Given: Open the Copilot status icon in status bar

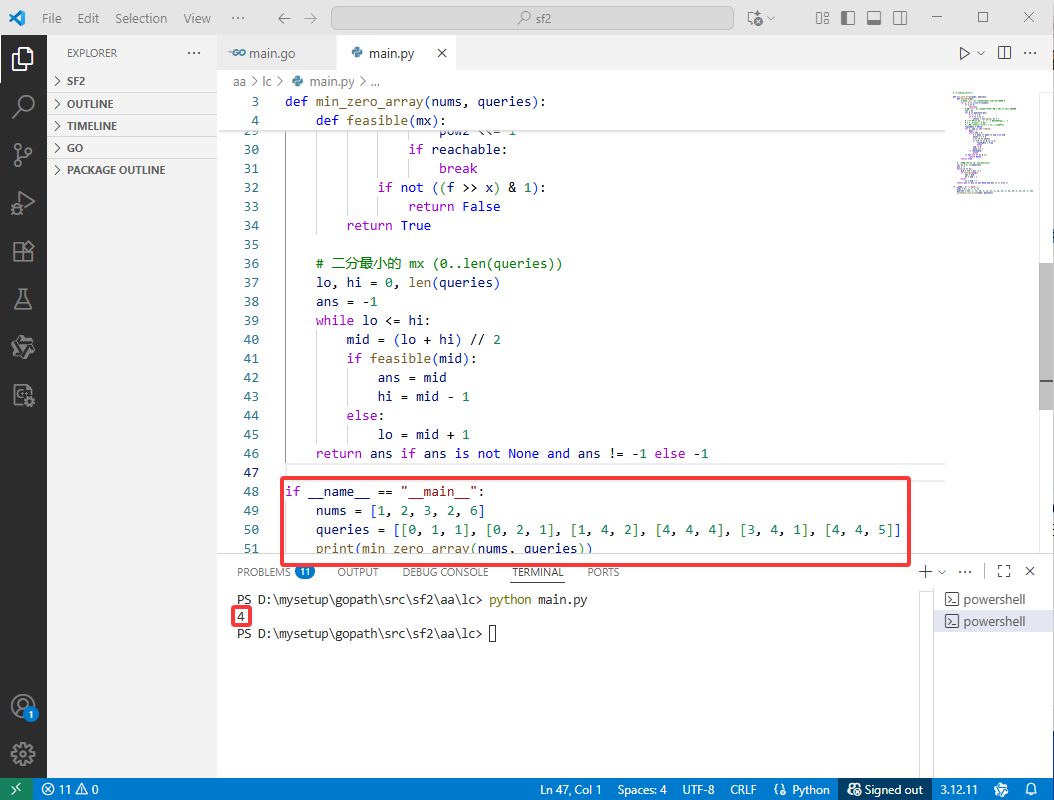Looking at the screenshot, I should [1001, 789].
